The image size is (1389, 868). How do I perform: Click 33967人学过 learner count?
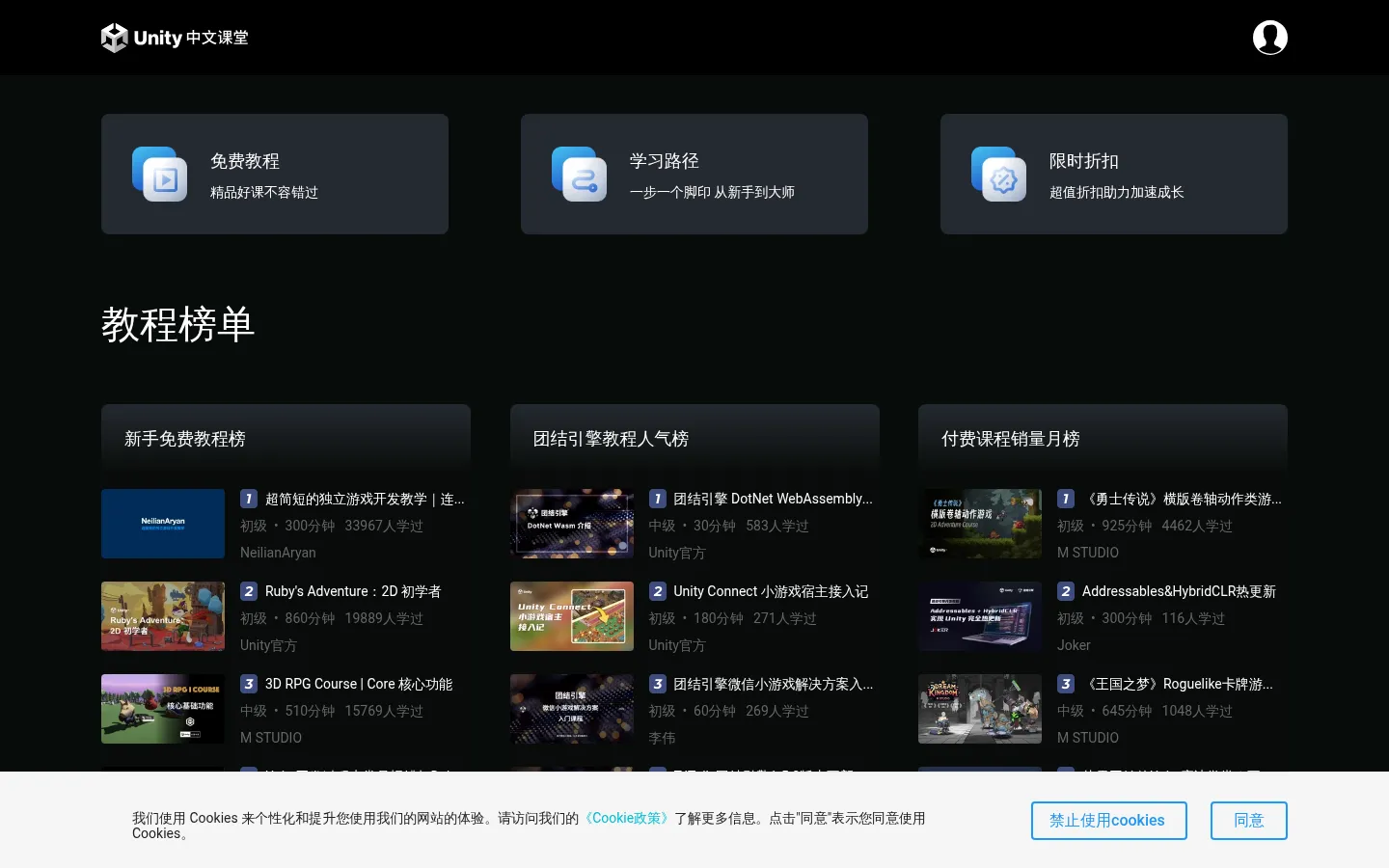pos(384,526)
